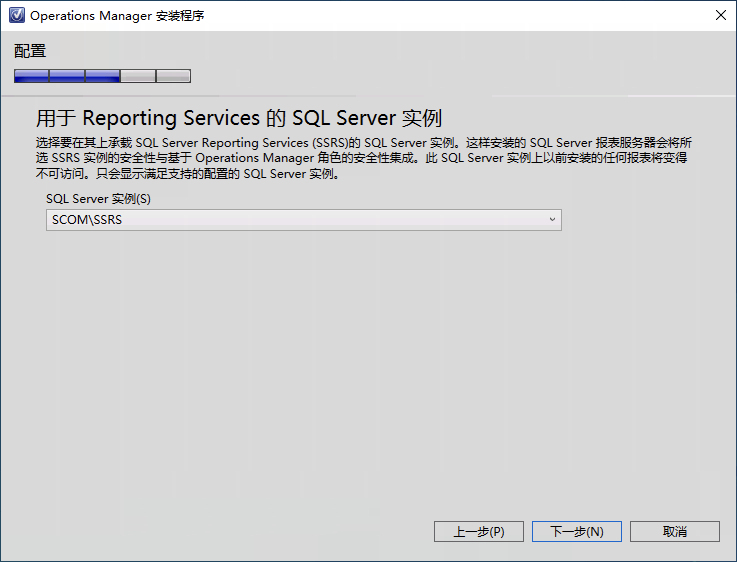The height and width of the screenshot is (562, 737).
Task: Click the 配置 heading text
Action: 30,51
